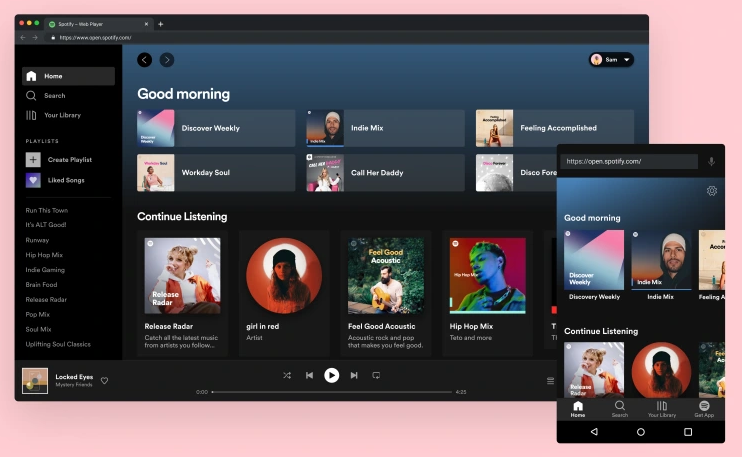This screenshot has height=457, width=742.
Task: Click the Locked Eyes album cover
Action: pyautogui.click(x=35, y=381)
